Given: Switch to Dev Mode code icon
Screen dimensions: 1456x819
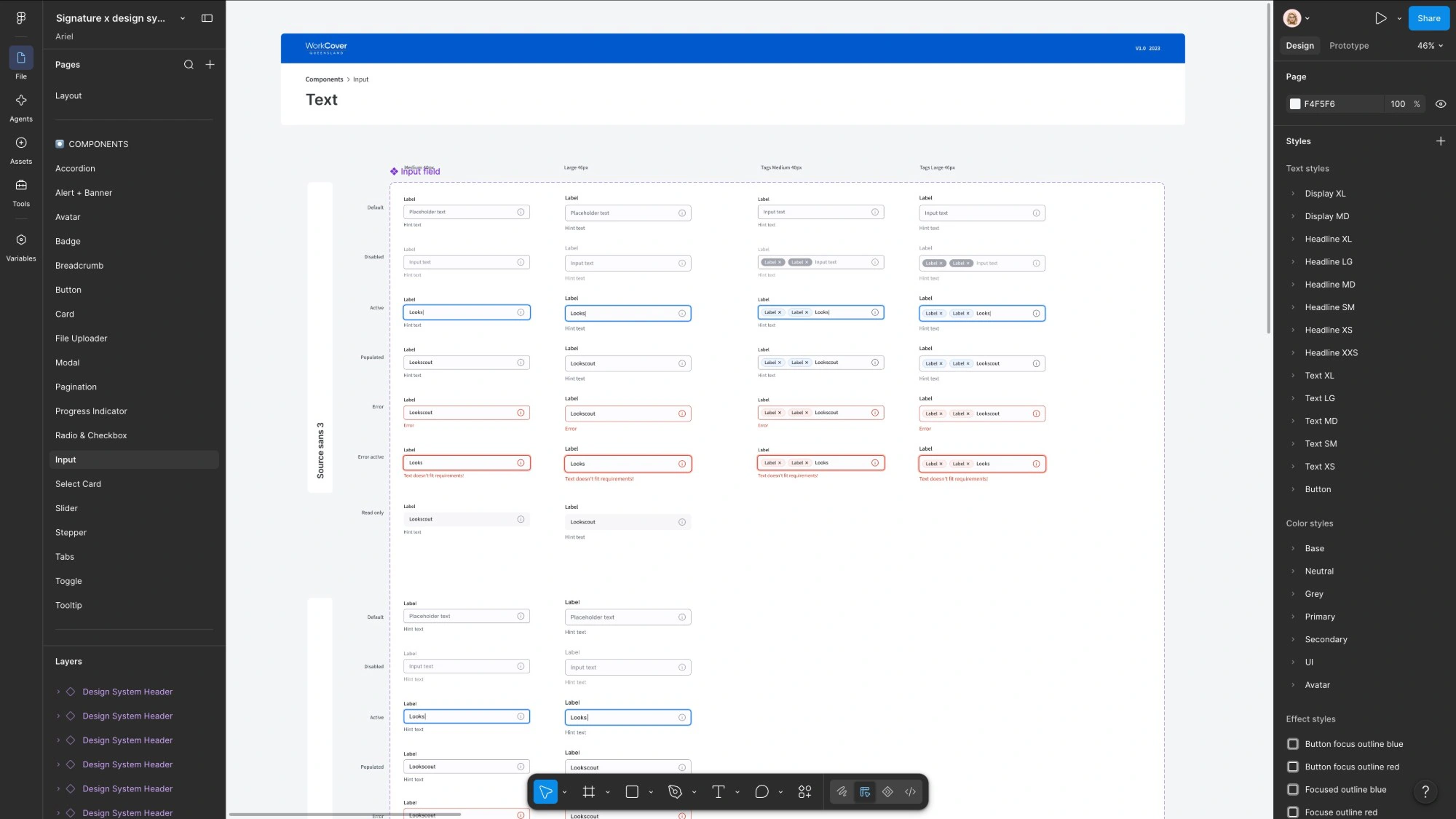Looking at the screenshot, I should tap(910, 791).
